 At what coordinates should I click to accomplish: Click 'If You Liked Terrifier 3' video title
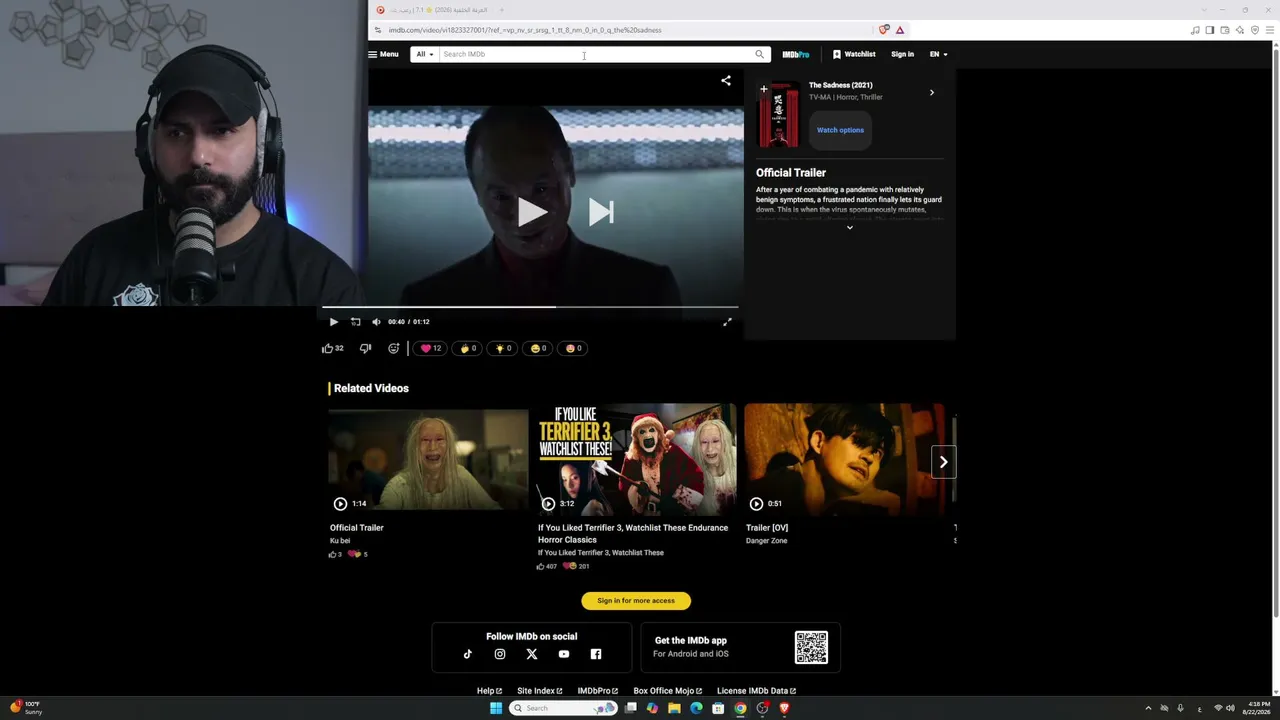click(x=633, y=534)
